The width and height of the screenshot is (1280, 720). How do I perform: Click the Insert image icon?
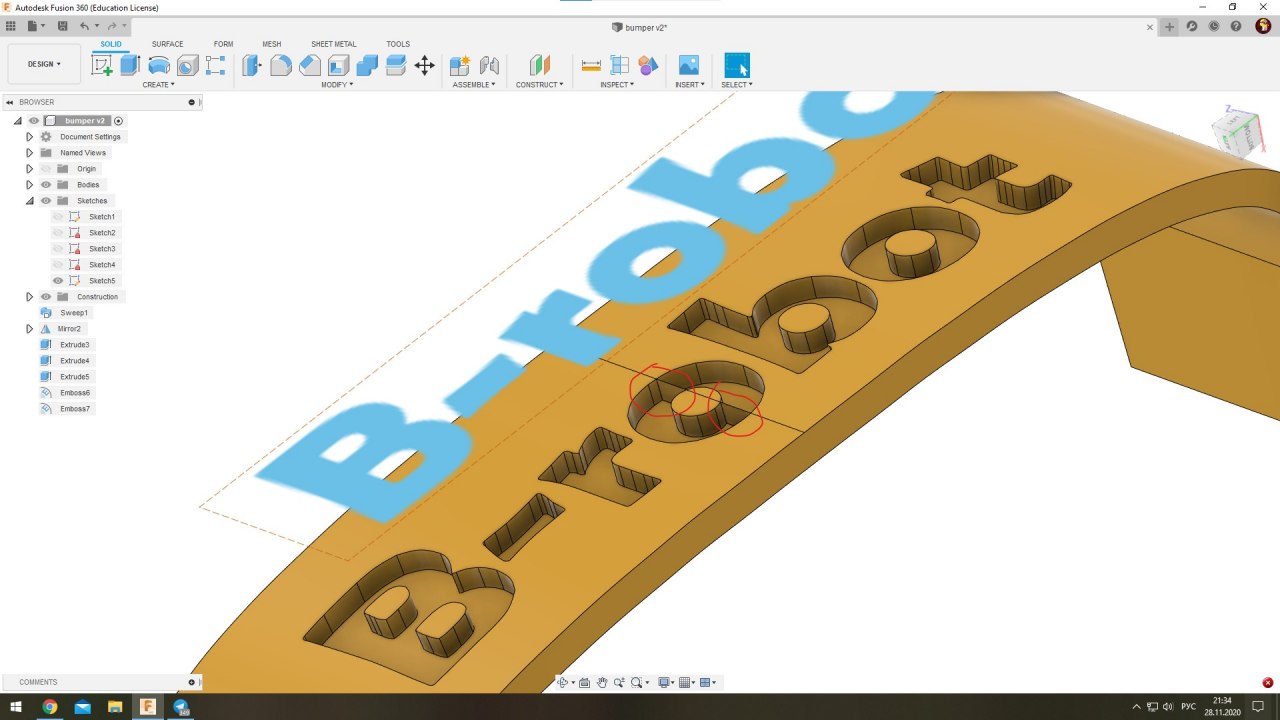pyautogui.click(x=688, y=66)
